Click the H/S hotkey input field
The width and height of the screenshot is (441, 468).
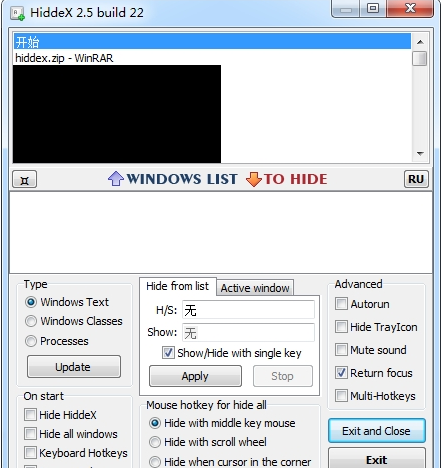(x=248, y=310)
